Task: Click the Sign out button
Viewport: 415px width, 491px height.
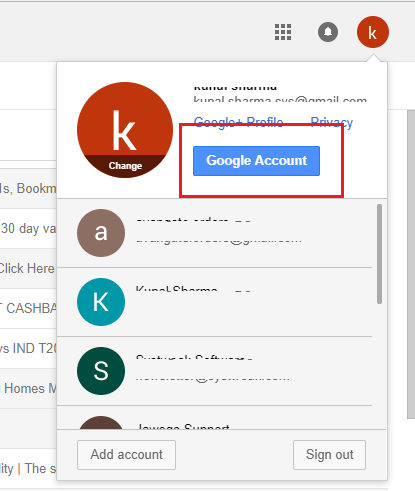Action: point(329,455)
